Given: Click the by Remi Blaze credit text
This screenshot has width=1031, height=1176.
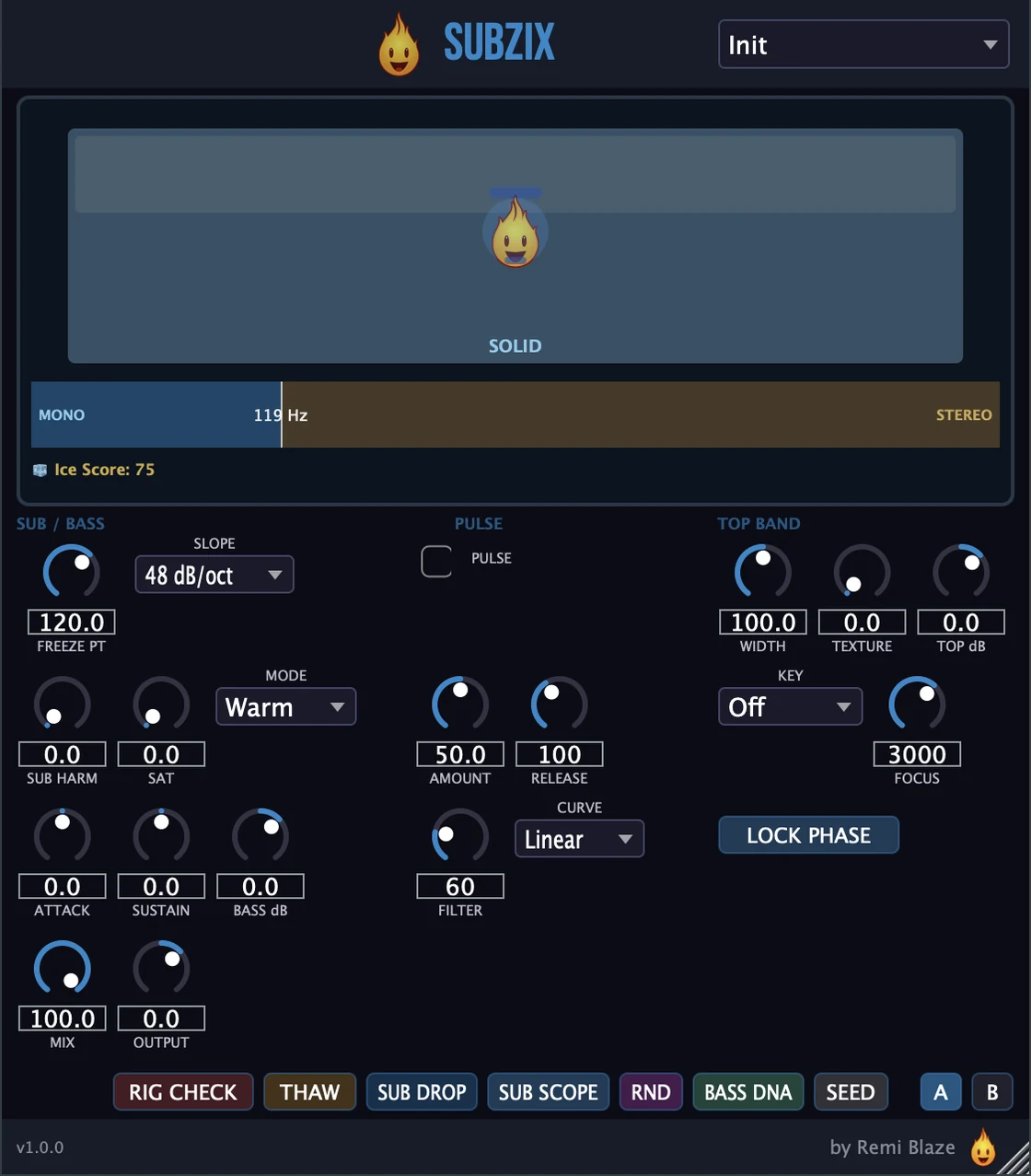Looking at the screenshot, I should pyautogui.click(x=892, y=1147).
